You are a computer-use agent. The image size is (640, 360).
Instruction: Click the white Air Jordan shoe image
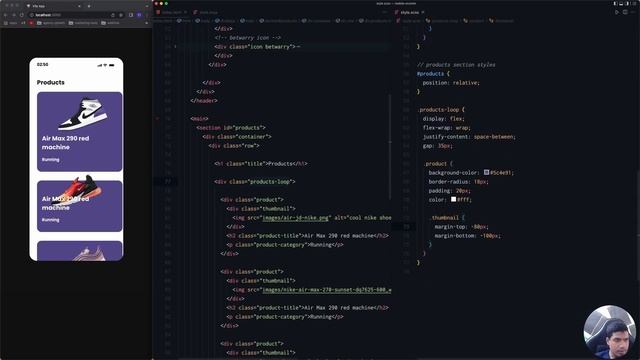(x=83, y=113)
